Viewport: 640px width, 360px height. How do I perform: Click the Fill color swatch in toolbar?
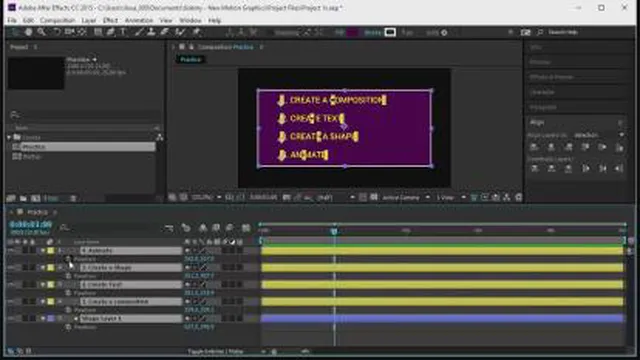point(352,32)
